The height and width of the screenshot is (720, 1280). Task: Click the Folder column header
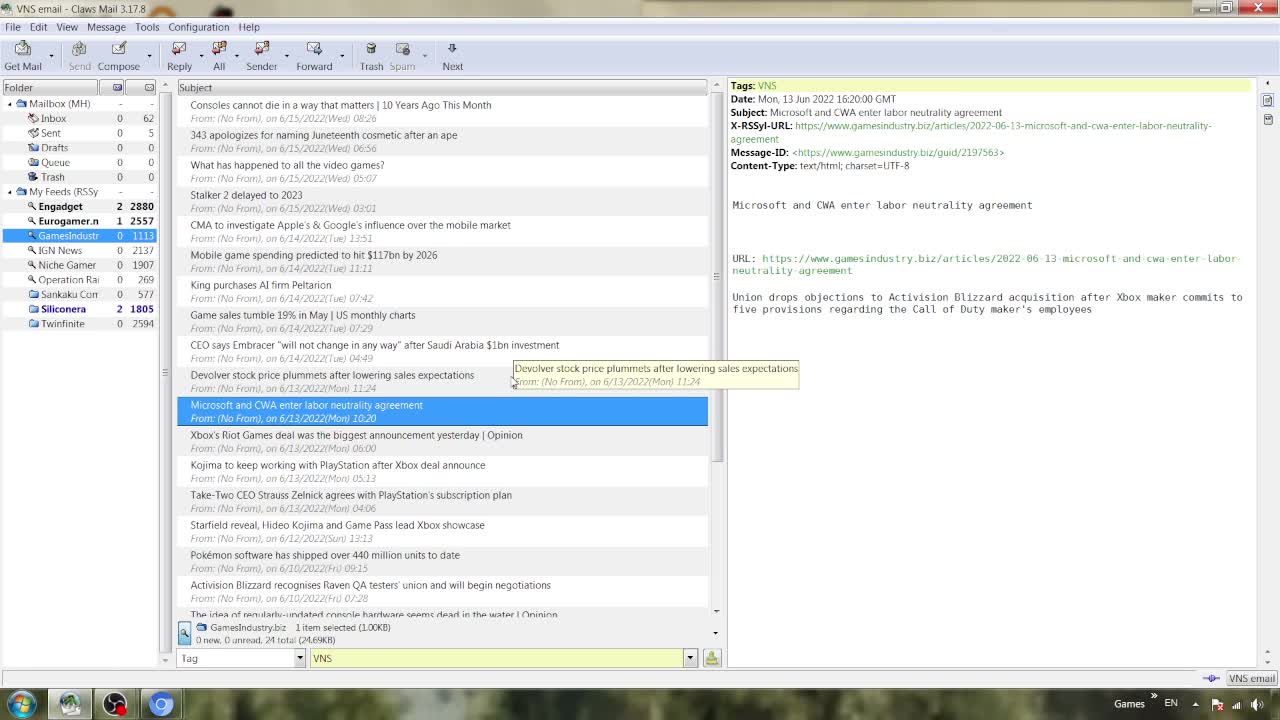(50, 88)
